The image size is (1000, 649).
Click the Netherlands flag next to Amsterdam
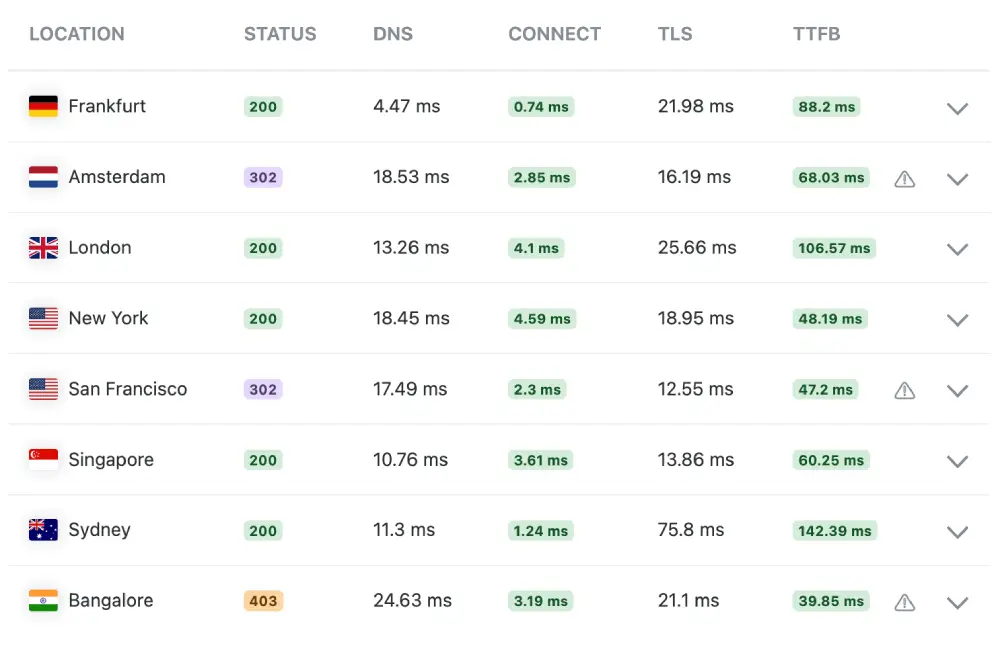[43, 177]
